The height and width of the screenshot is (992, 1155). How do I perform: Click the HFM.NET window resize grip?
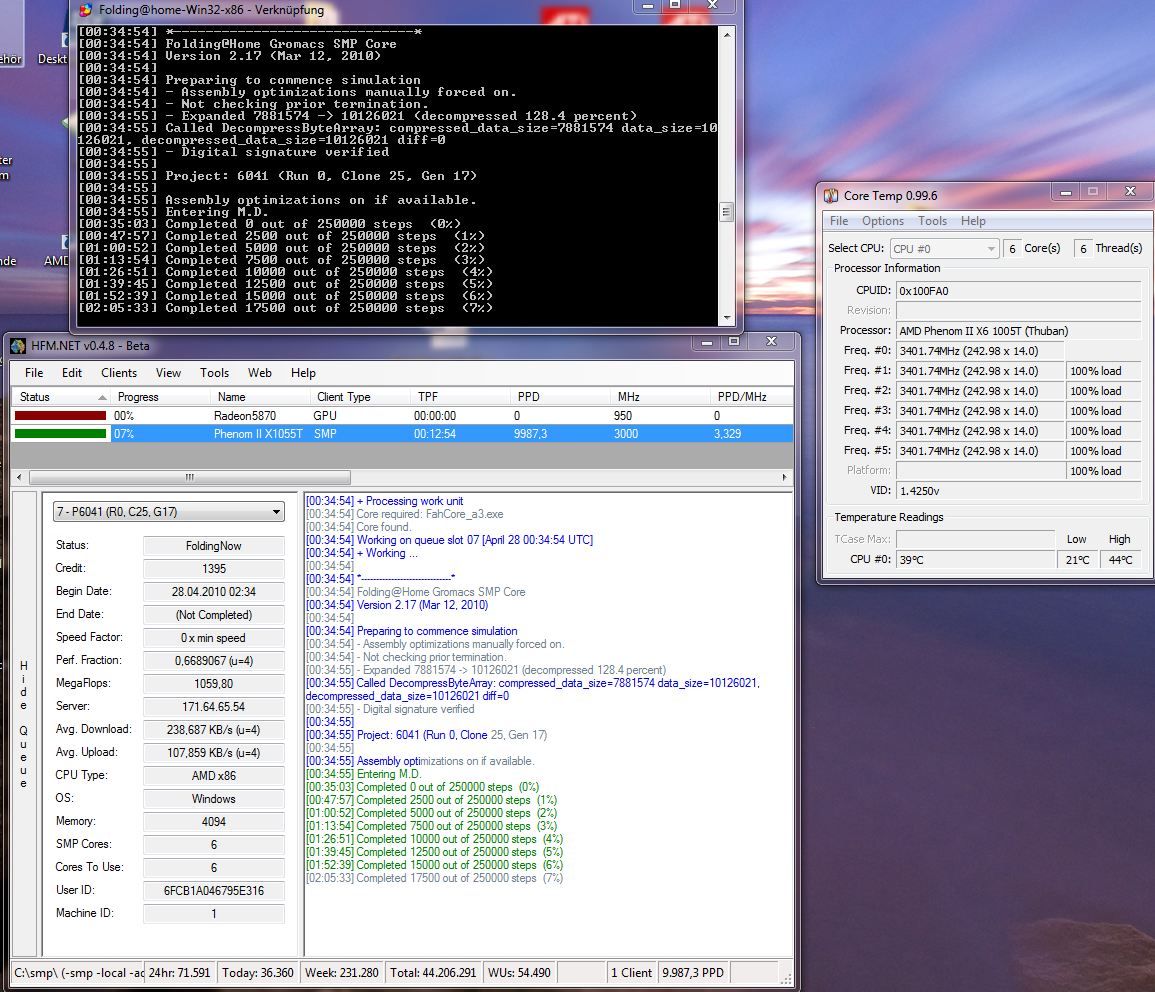point(786,979)
